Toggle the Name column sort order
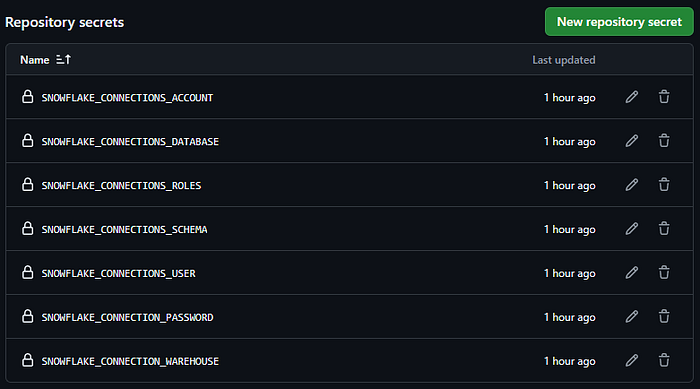The width and height of the screenshot is (700, 389). coord(45,60)
